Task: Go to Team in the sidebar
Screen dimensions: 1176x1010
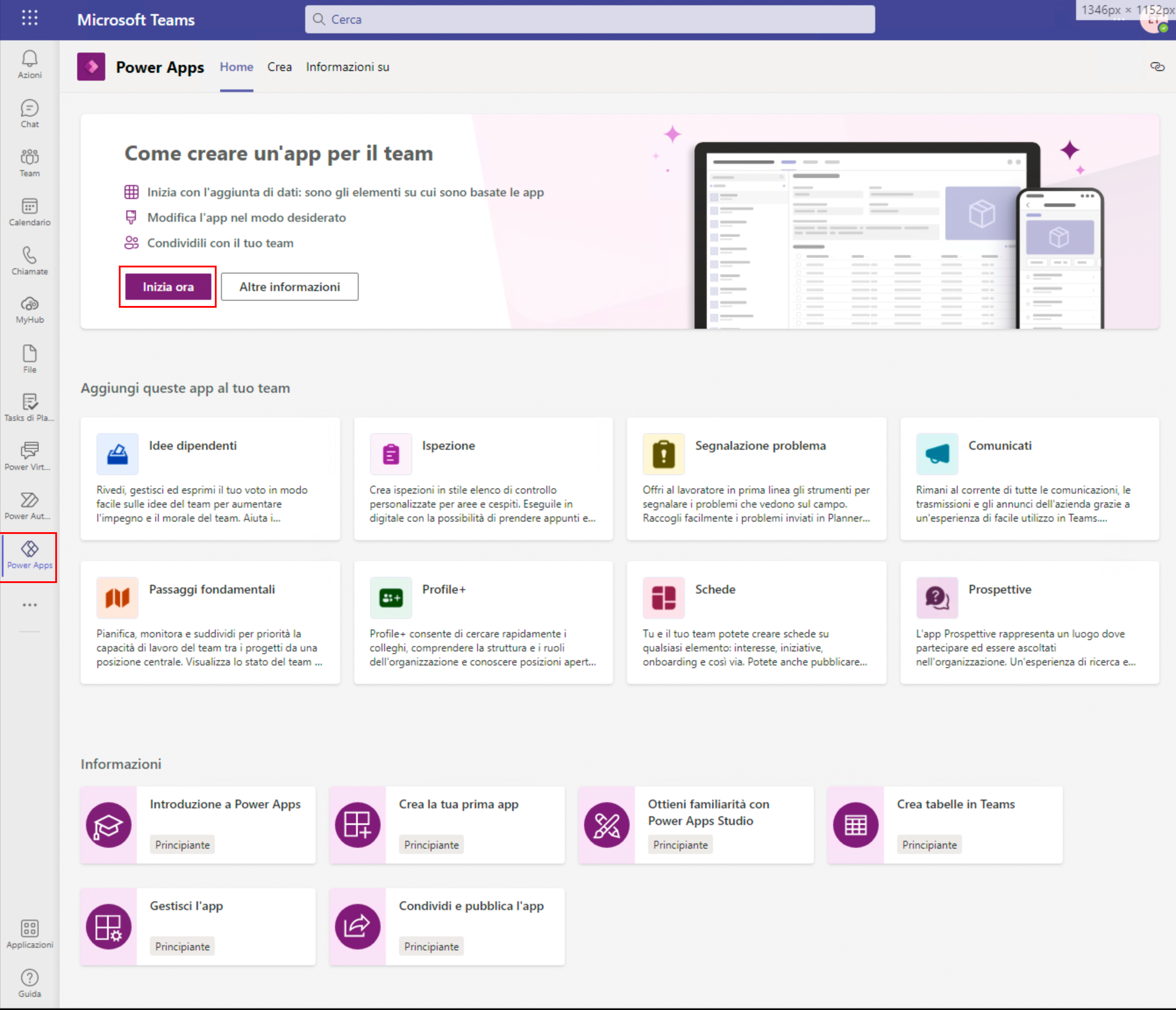Action: click(x=29, y=163)
